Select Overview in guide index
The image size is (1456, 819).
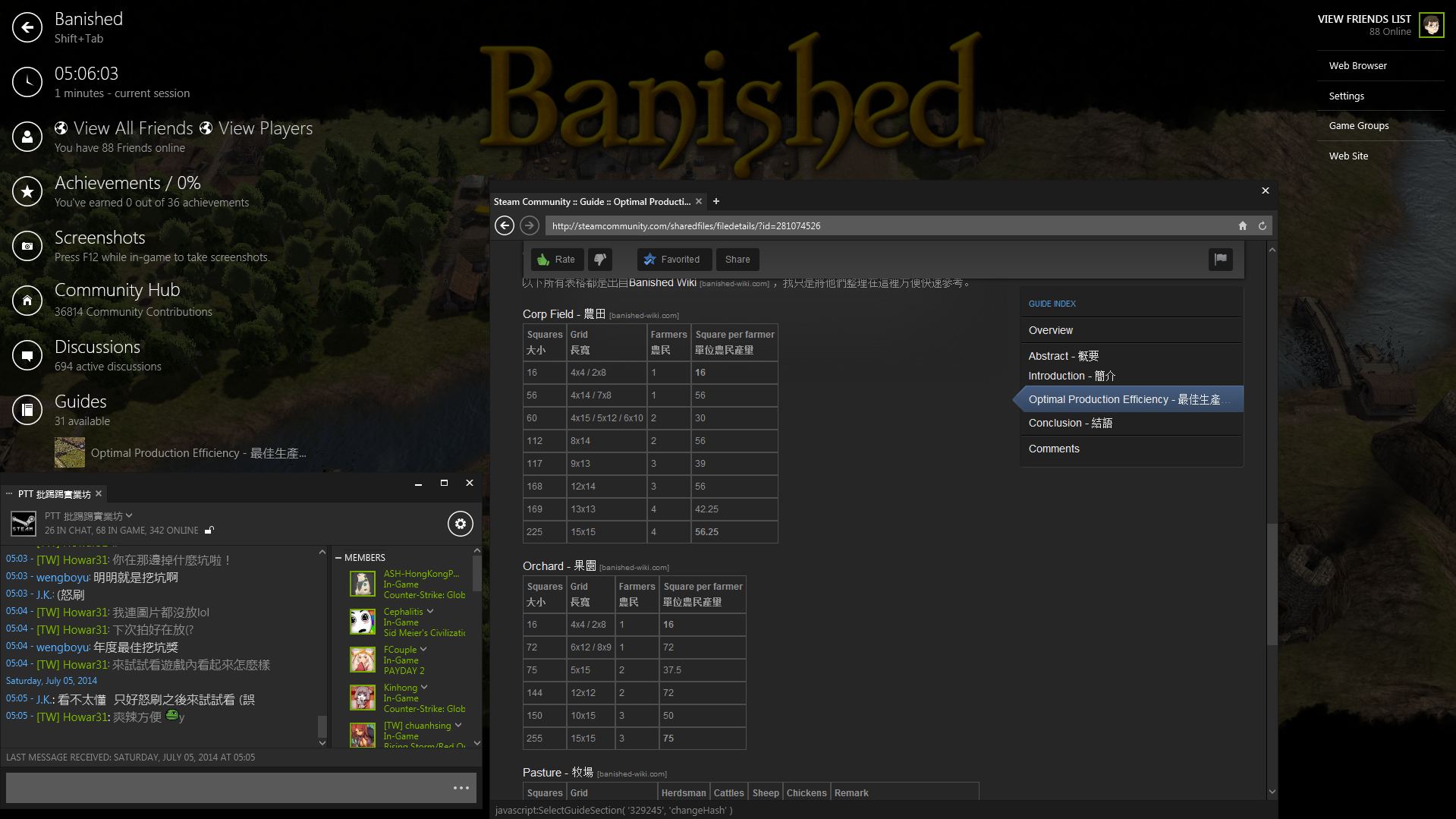pyautogui.click(x=1050, y=330)
